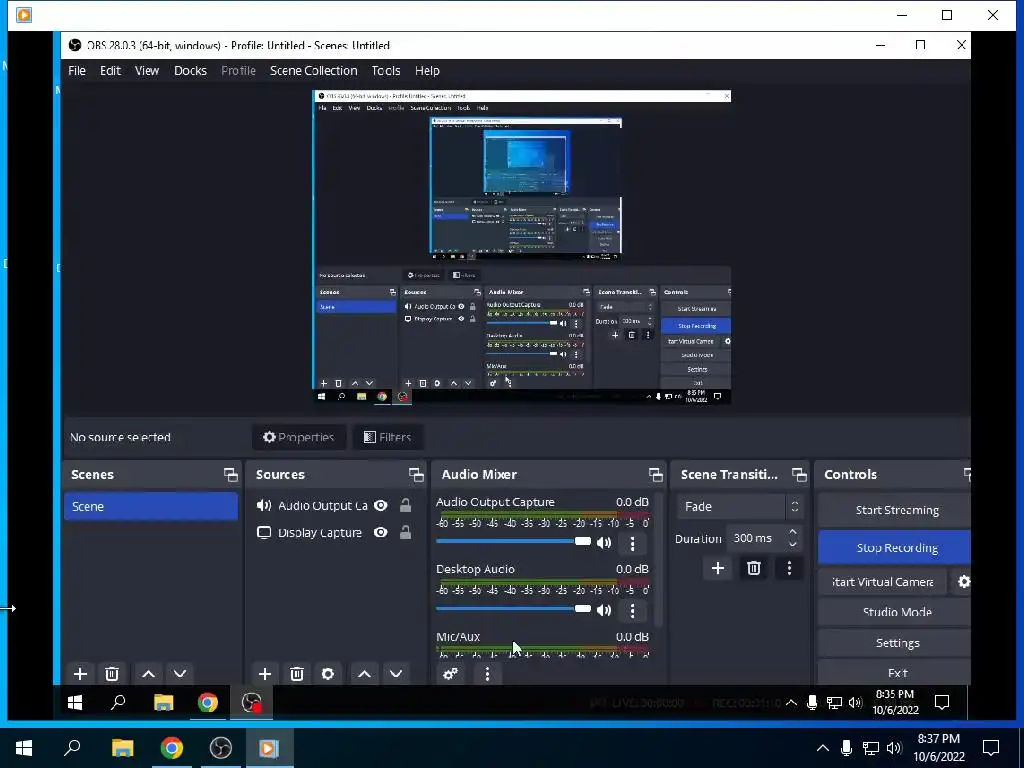
Task: Click the Exit button in Controls
Action: pos(894,673)
